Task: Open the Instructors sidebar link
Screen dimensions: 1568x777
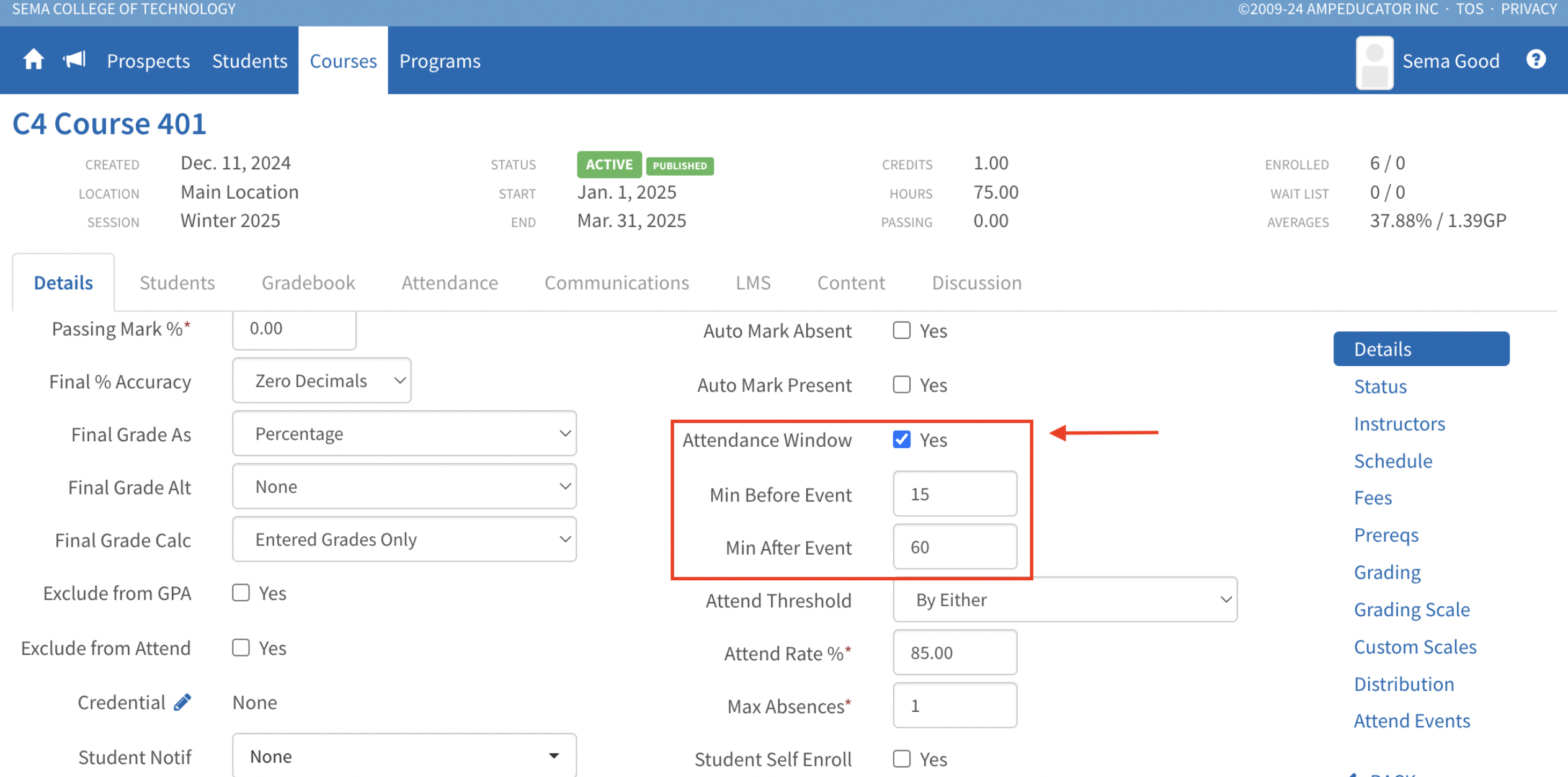Action: [x=1399, y=423]
